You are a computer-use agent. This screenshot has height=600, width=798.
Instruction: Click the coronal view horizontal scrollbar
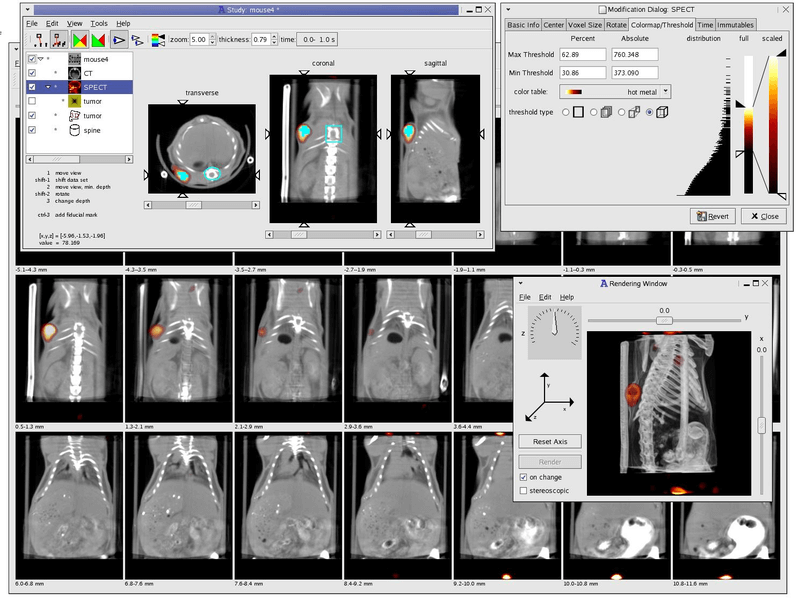pyautogui.click(x=323, y=235)
